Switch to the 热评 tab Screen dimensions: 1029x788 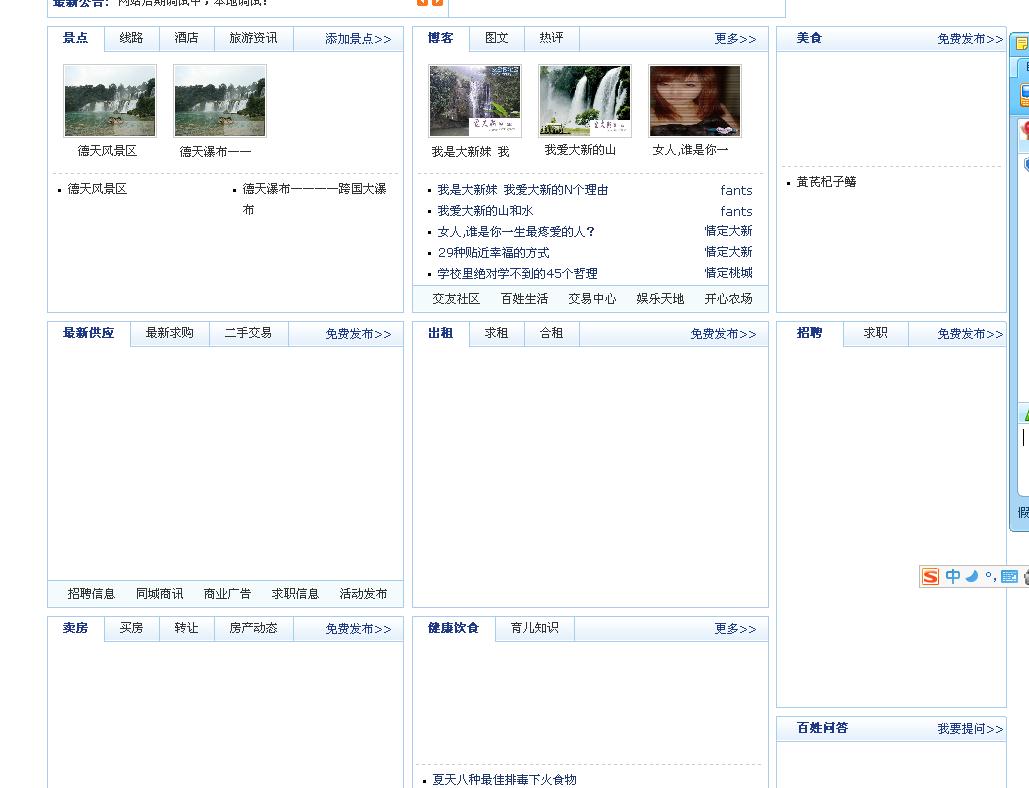pos(551,38)
